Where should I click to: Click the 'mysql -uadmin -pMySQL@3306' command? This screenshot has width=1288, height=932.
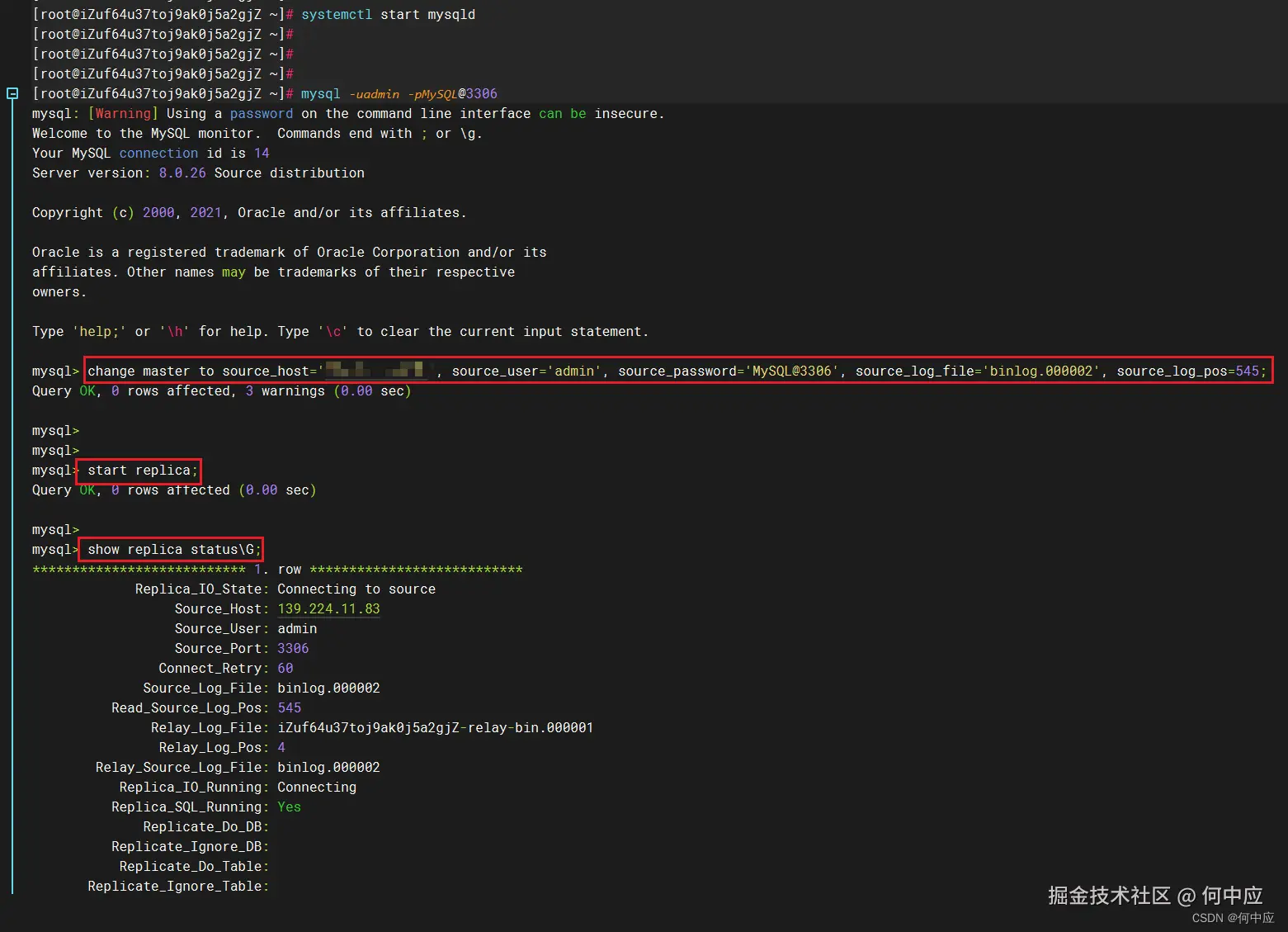[x=399, y=94]
